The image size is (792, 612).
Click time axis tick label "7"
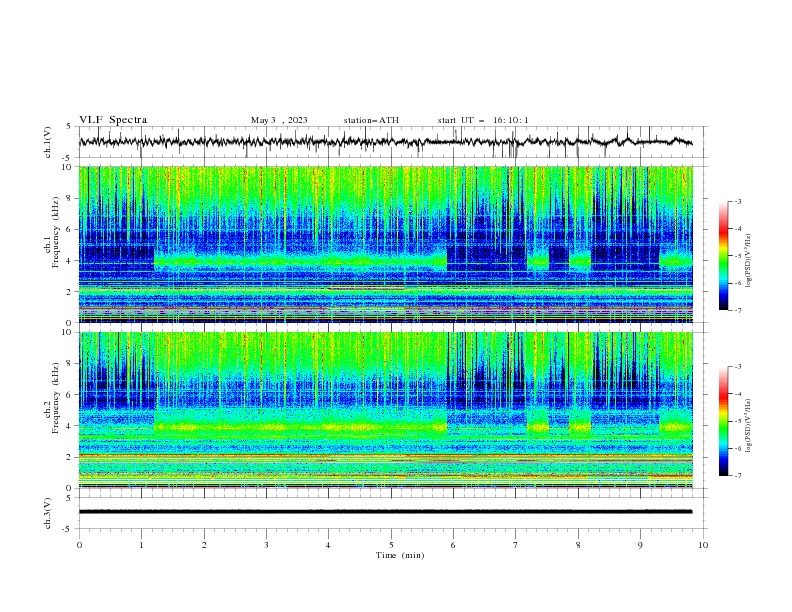[x=516, y=545]
